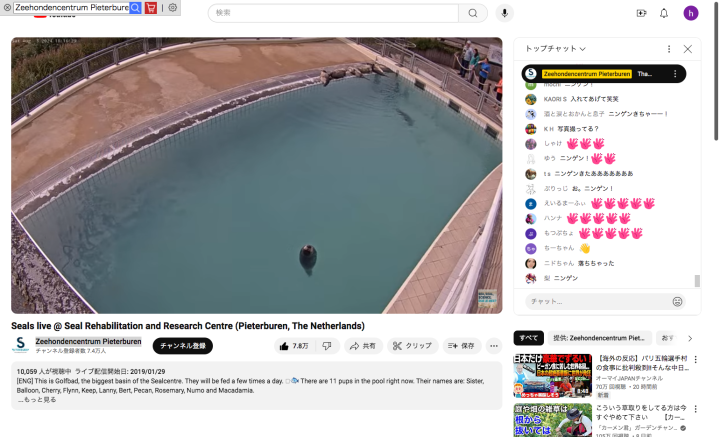Create a clip with the scissors button
Viewport: 720px width, 437px height.
tap(412, 346)
